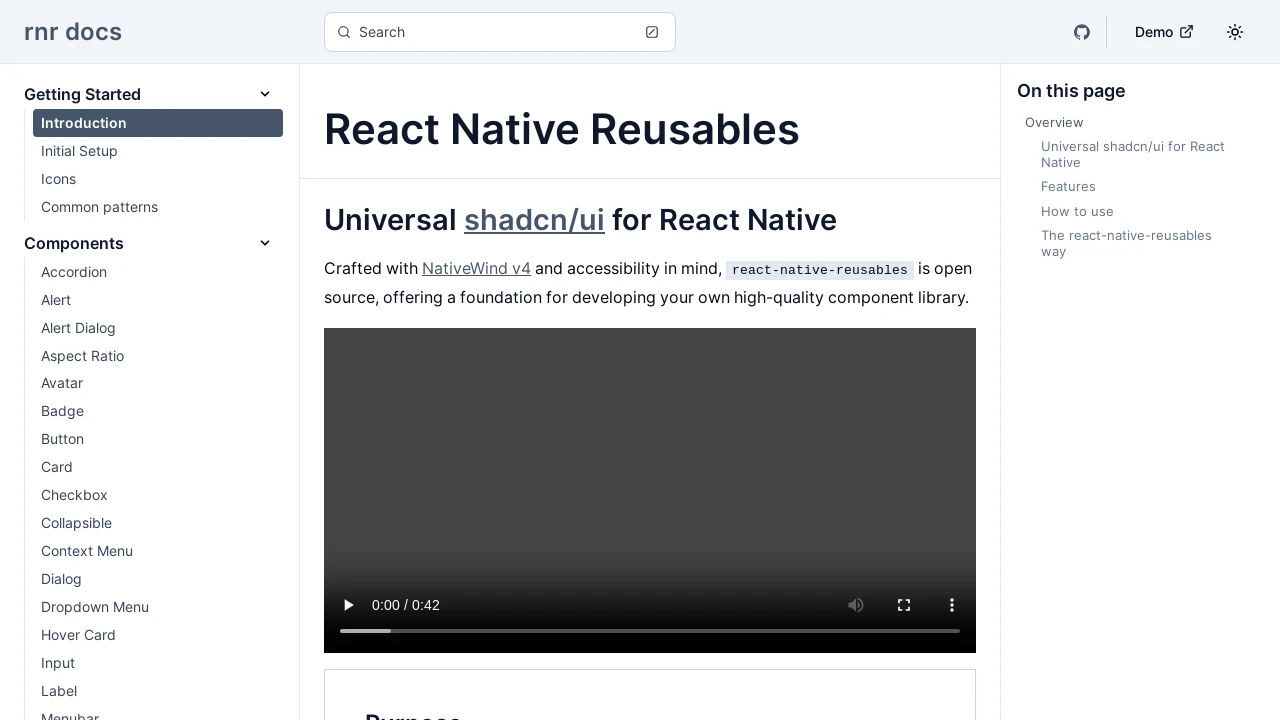Open the Demo link
The height and width of the screenshot is (720, 1280).
[1164, 32]
